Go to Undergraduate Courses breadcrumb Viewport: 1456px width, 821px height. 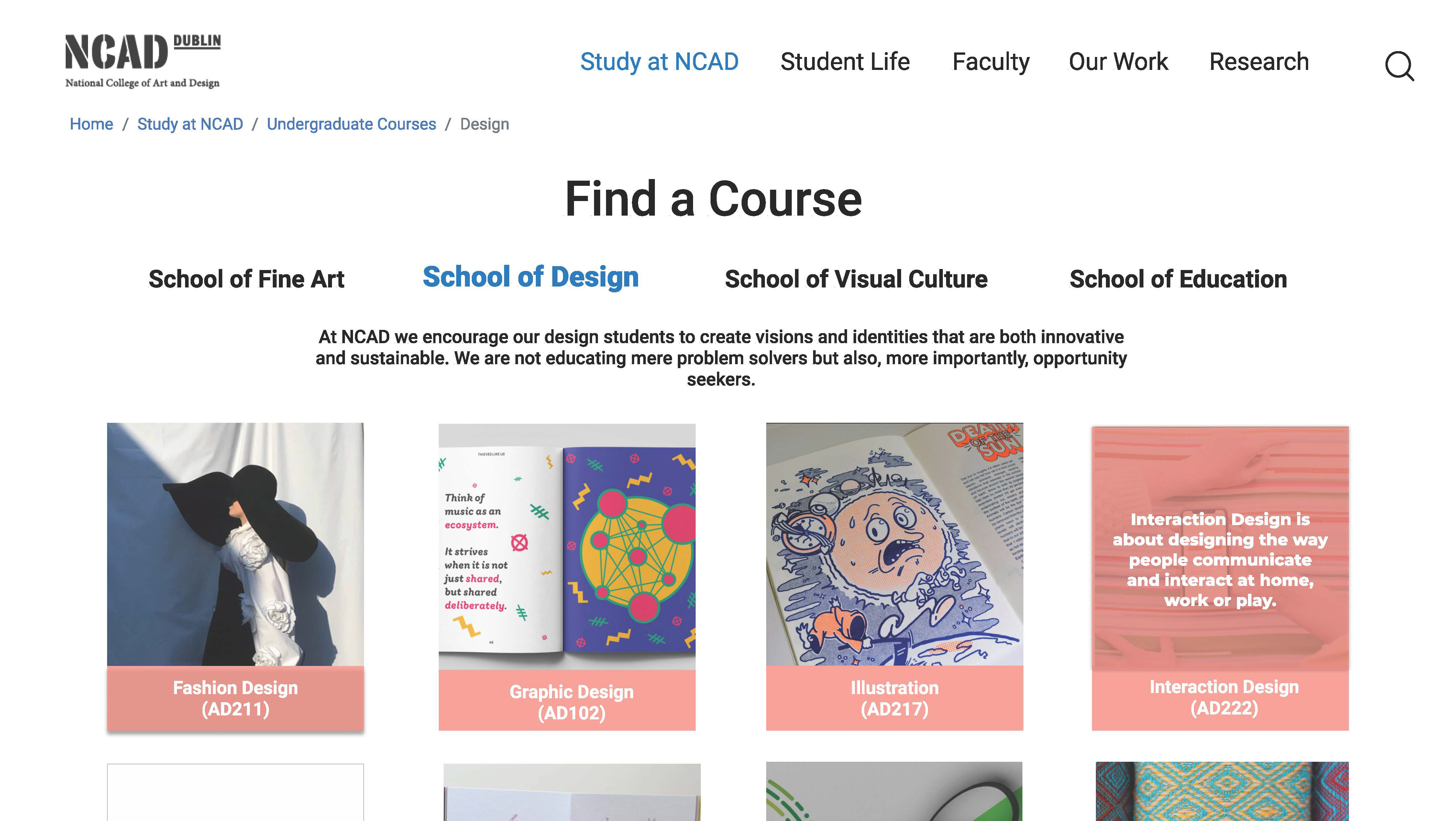pos(351,124)
